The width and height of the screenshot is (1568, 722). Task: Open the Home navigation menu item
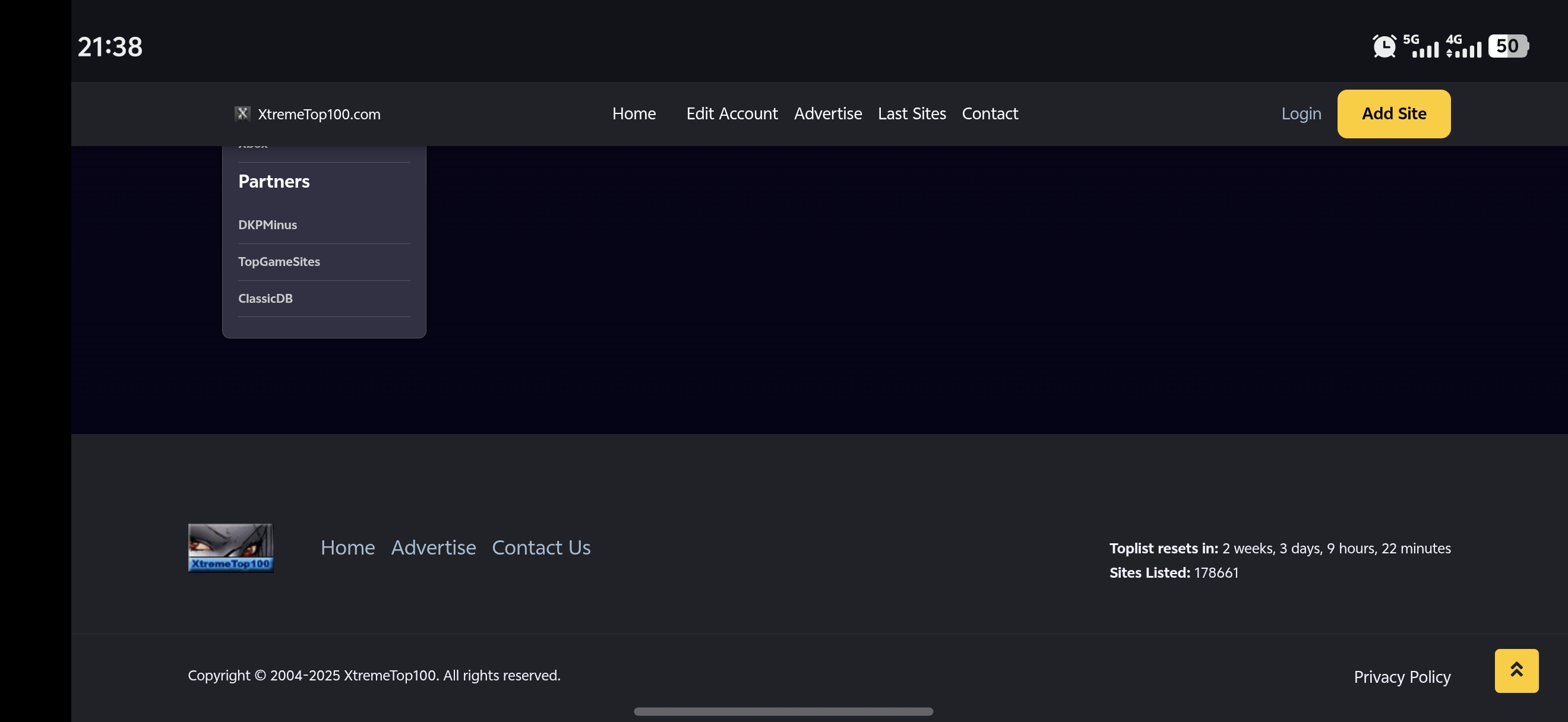(x=634, y=114)
